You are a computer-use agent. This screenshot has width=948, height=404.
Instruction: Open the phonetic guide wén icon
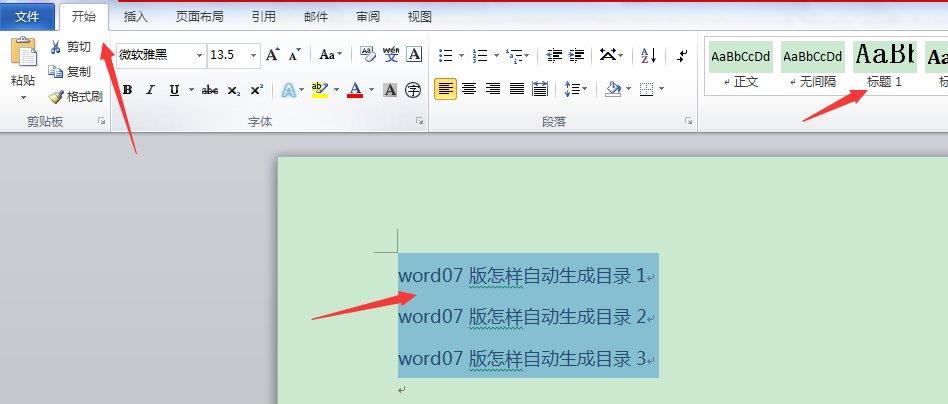pos(391,54)
